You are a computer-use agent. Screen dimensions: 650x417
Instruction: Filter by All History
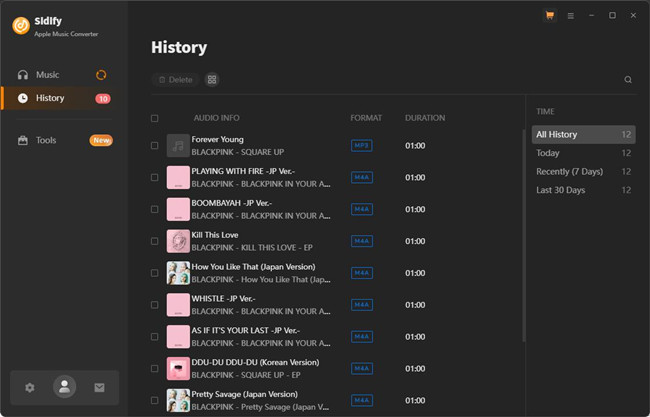point(583,135)
